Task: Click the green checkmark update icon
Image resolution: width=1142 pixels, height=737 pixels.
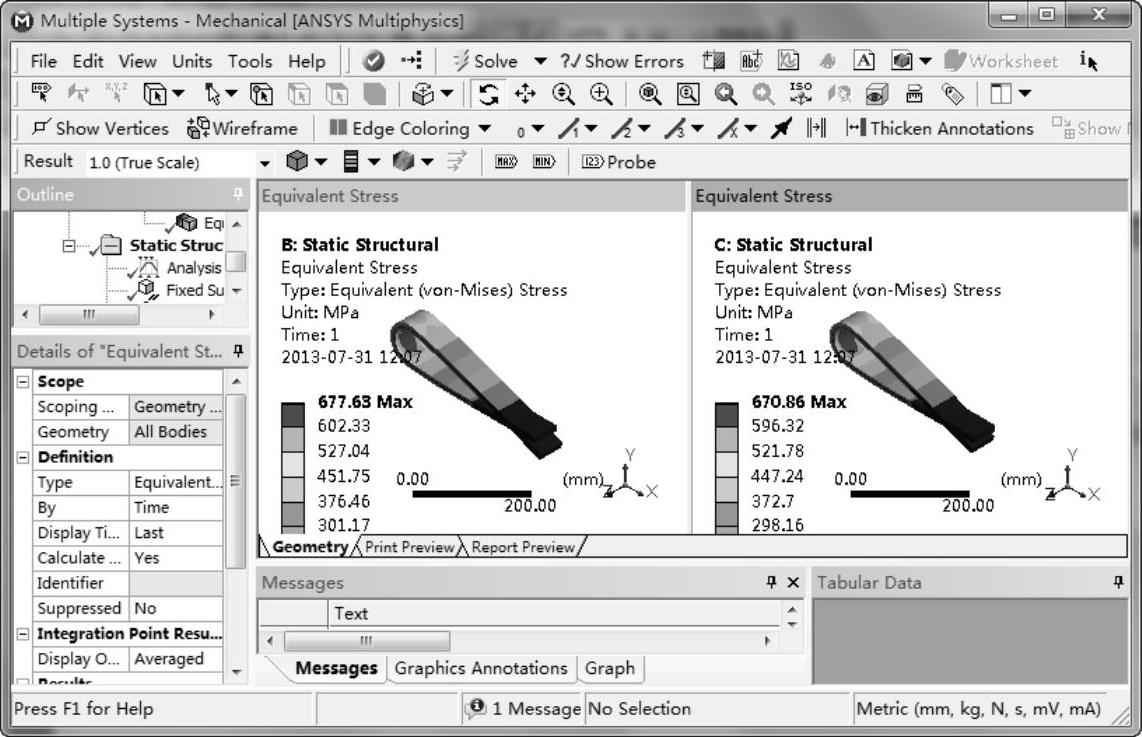Action: coord(374,61)
